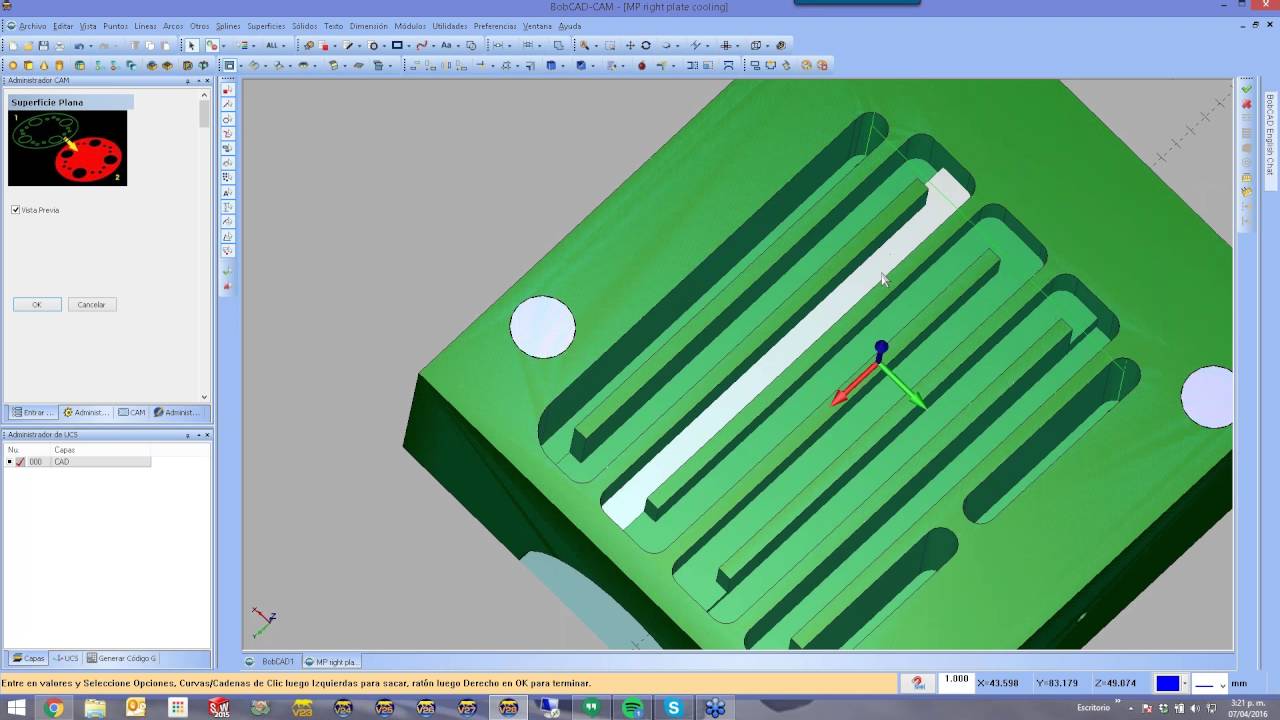This screenshot has width=1280, height=720.
Task: Select the arrow pointer selection tool
Action: coord(192,46)
